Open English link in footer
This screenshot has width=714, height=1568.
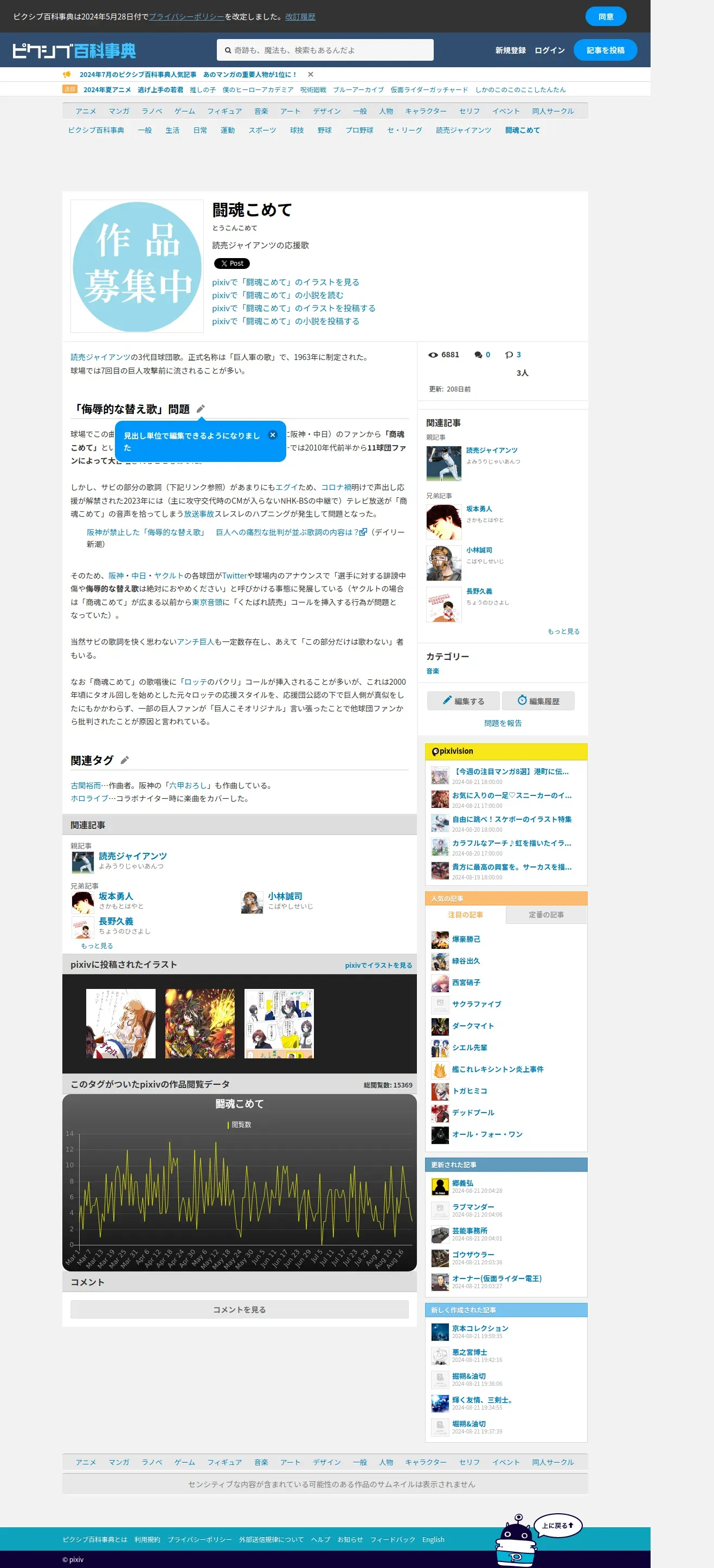(x=433, y=1539)
